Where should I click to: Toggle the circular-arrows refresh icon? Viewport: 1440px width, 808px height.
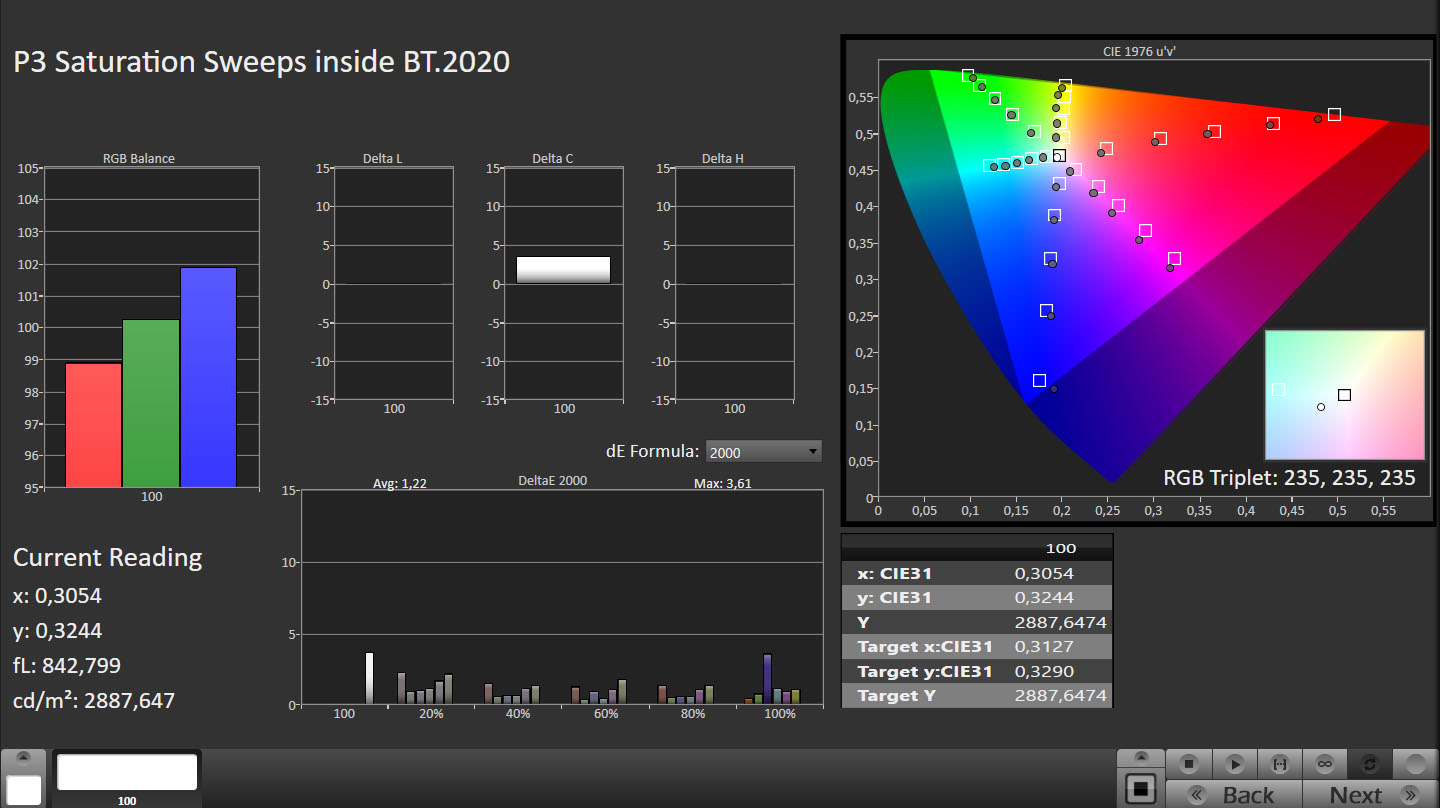(1370, 764)
